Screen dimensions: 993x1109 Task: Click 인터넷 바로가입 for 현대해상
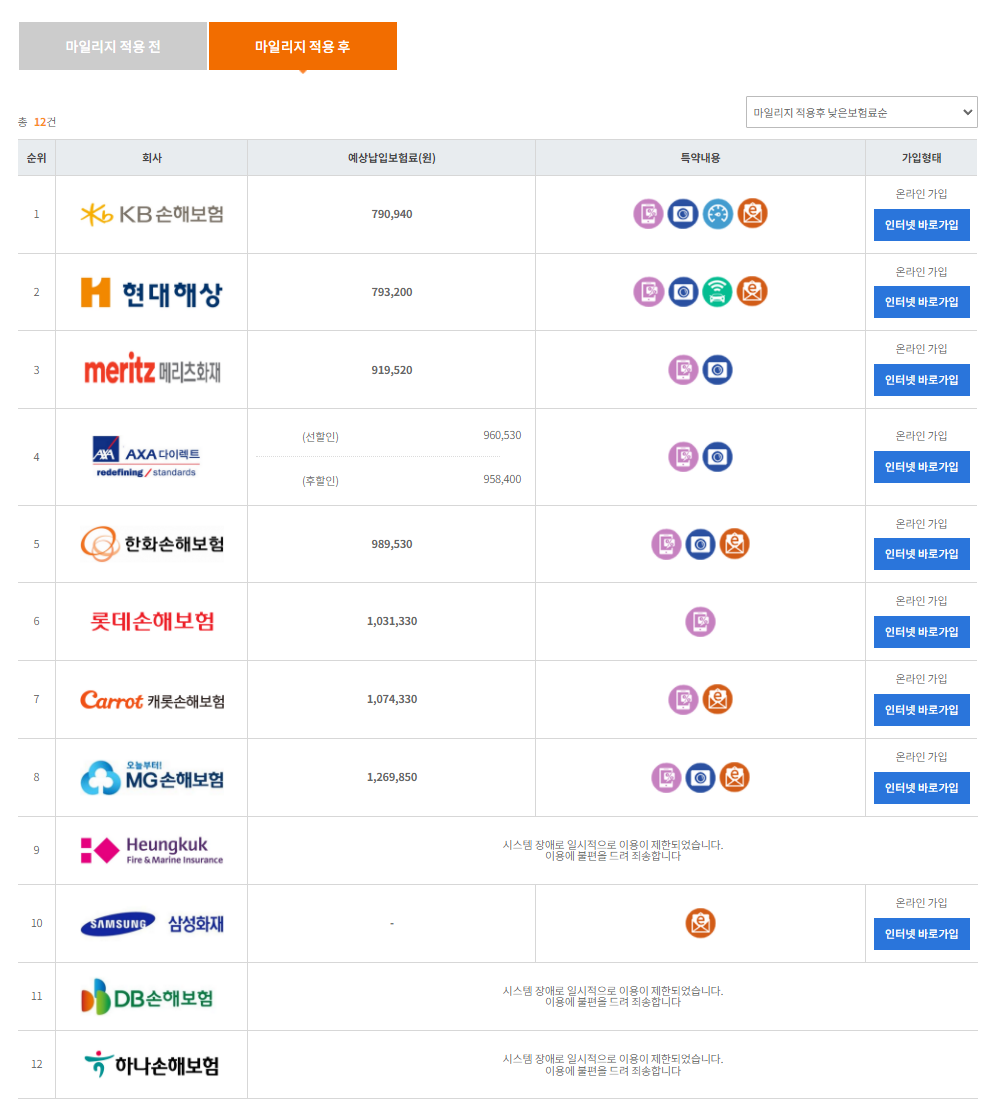922,302
